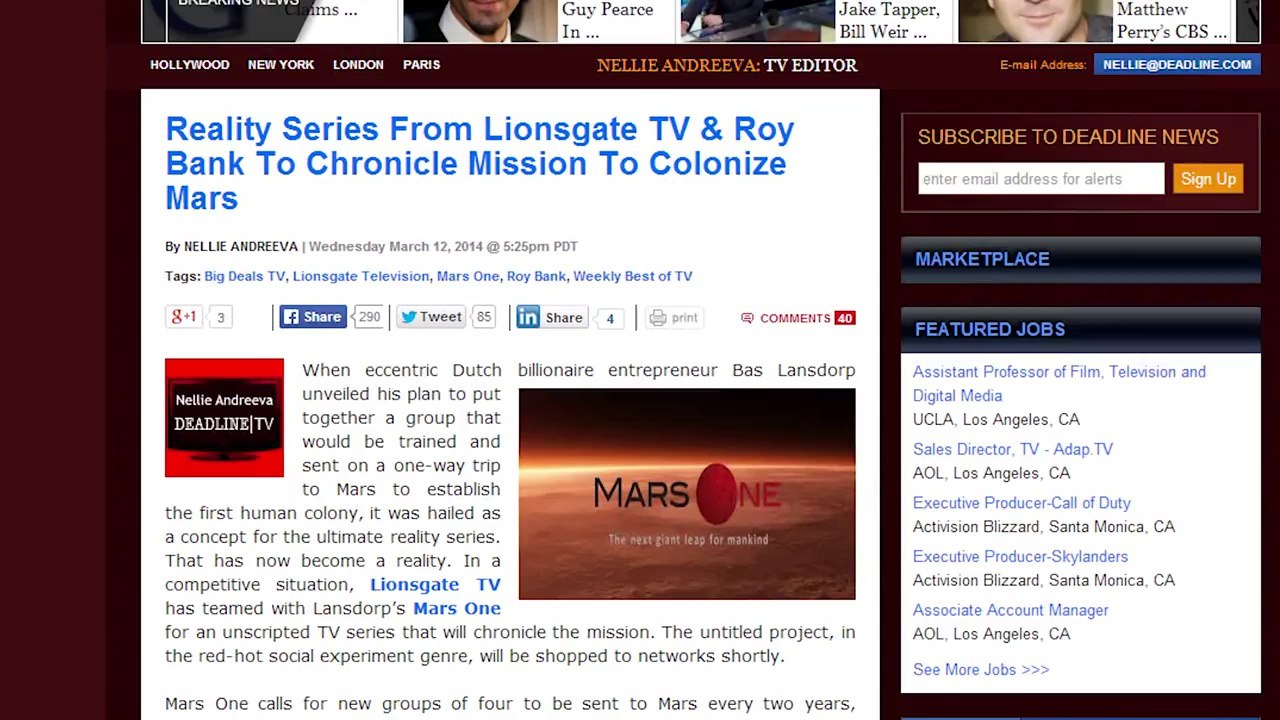Go to the New York section
Image resolution: width=1280 pixels, height=720 pixels.
point(281,65)
